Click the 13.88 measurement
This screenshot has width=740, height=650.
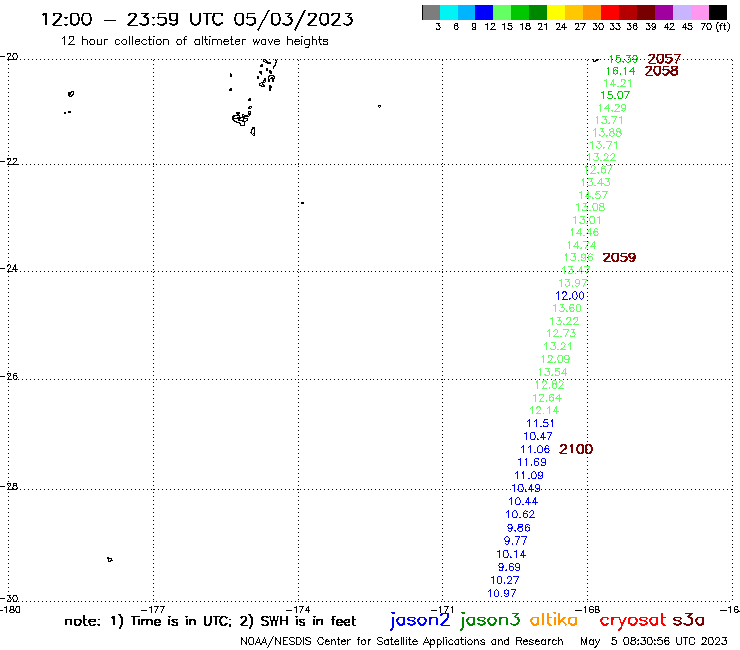[607, 133]
